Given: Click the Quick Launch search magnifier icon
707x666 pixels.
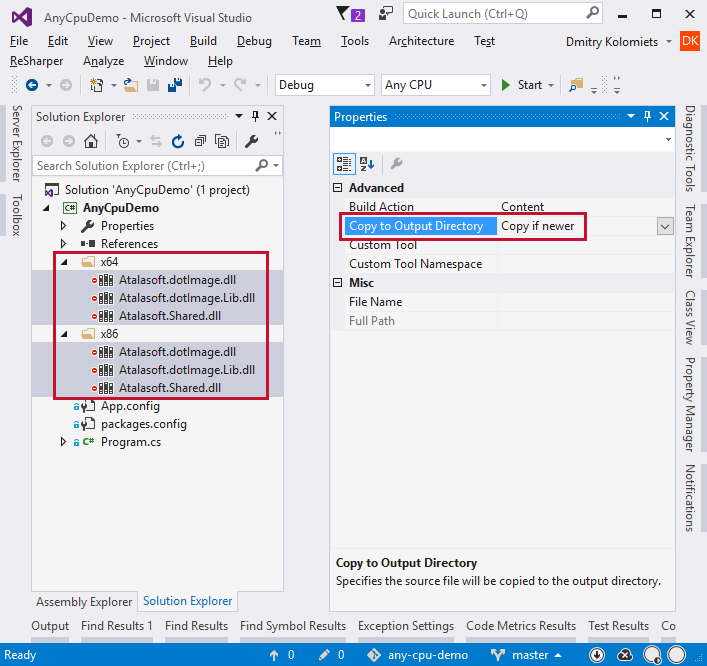Looking at the screenshot, I should click(592, 13).
